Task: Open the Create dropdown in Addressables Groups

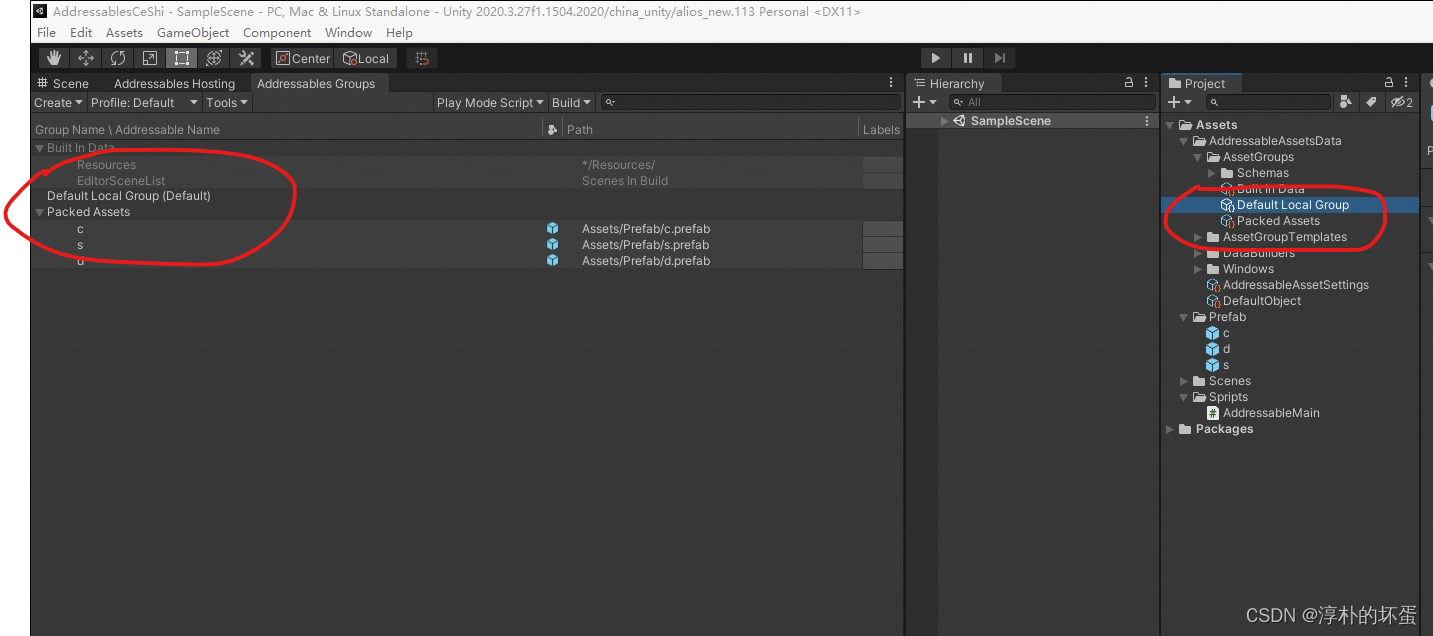Action: [58, 102]
